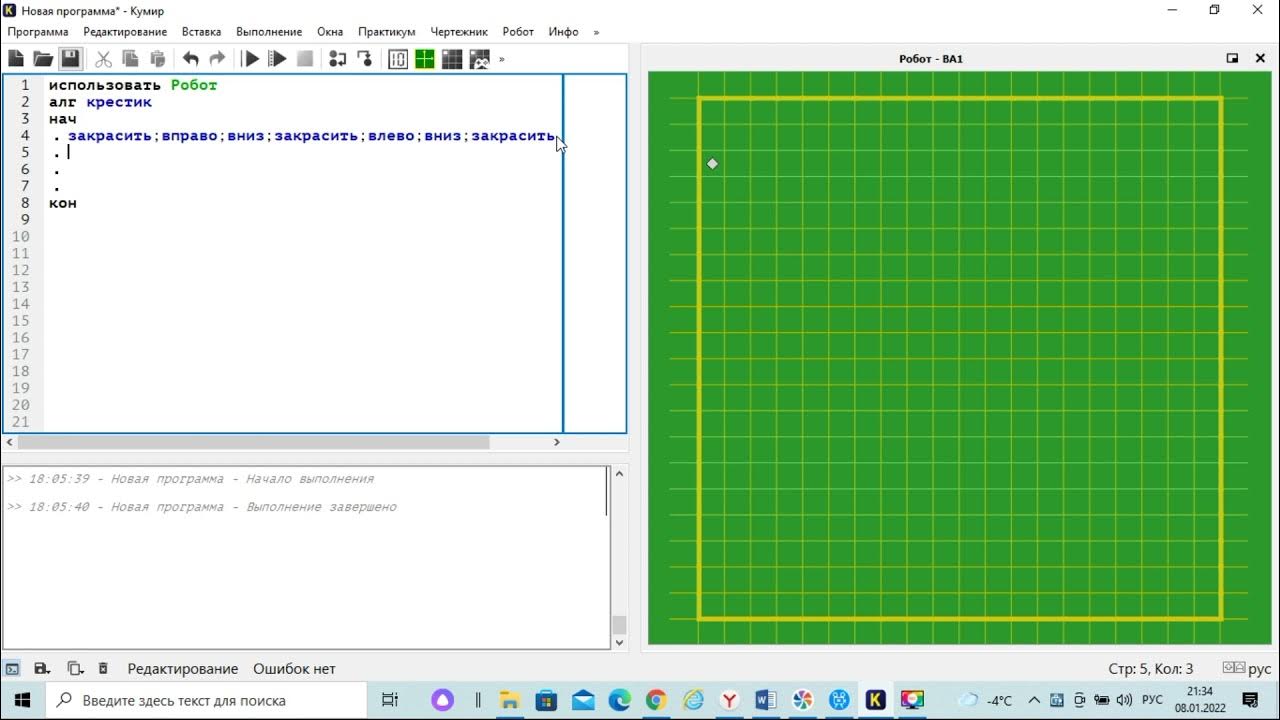Image resolution: width=1280 pixels, height=720 pixels.
Task: Open Kumir app from taskbar
Action: click(875, 700)
